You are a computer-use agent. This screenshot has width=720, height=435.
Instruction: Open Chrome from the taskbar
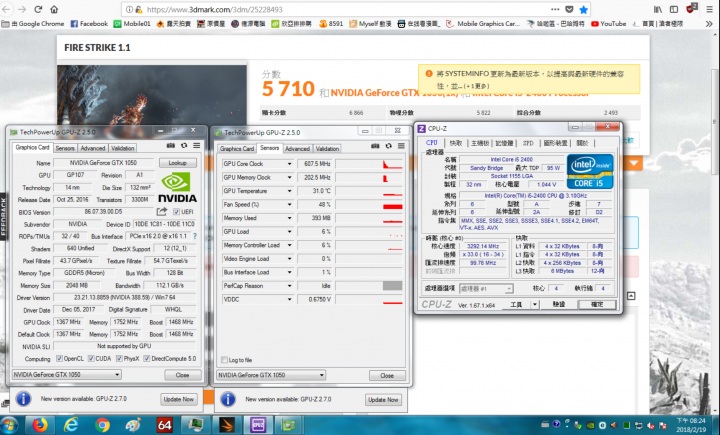point(102,425)
